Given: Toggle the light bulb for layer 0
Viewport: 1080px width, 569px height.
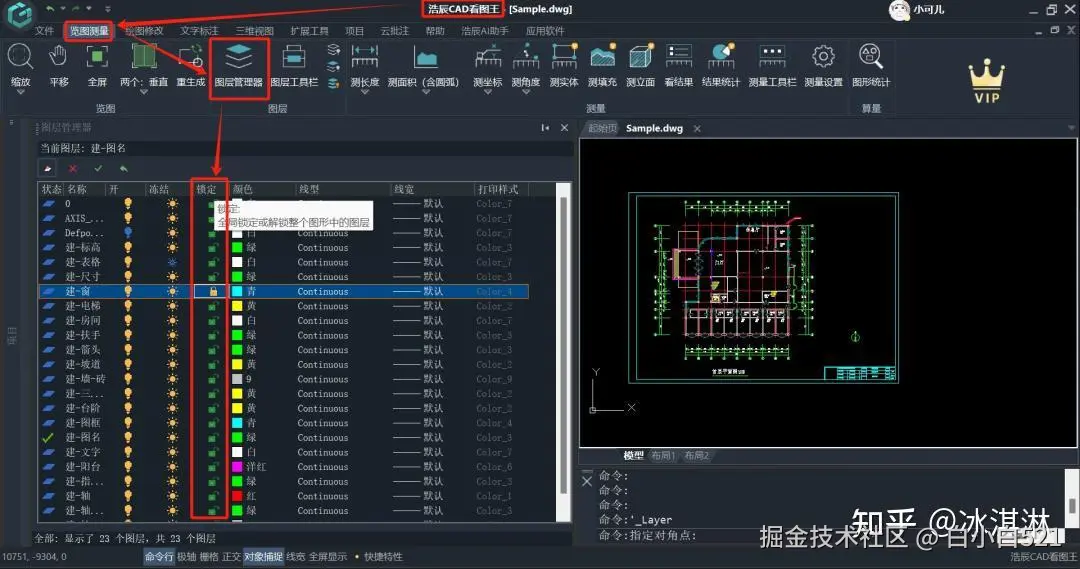Looking at the screenshot, I should click(128, 204).
